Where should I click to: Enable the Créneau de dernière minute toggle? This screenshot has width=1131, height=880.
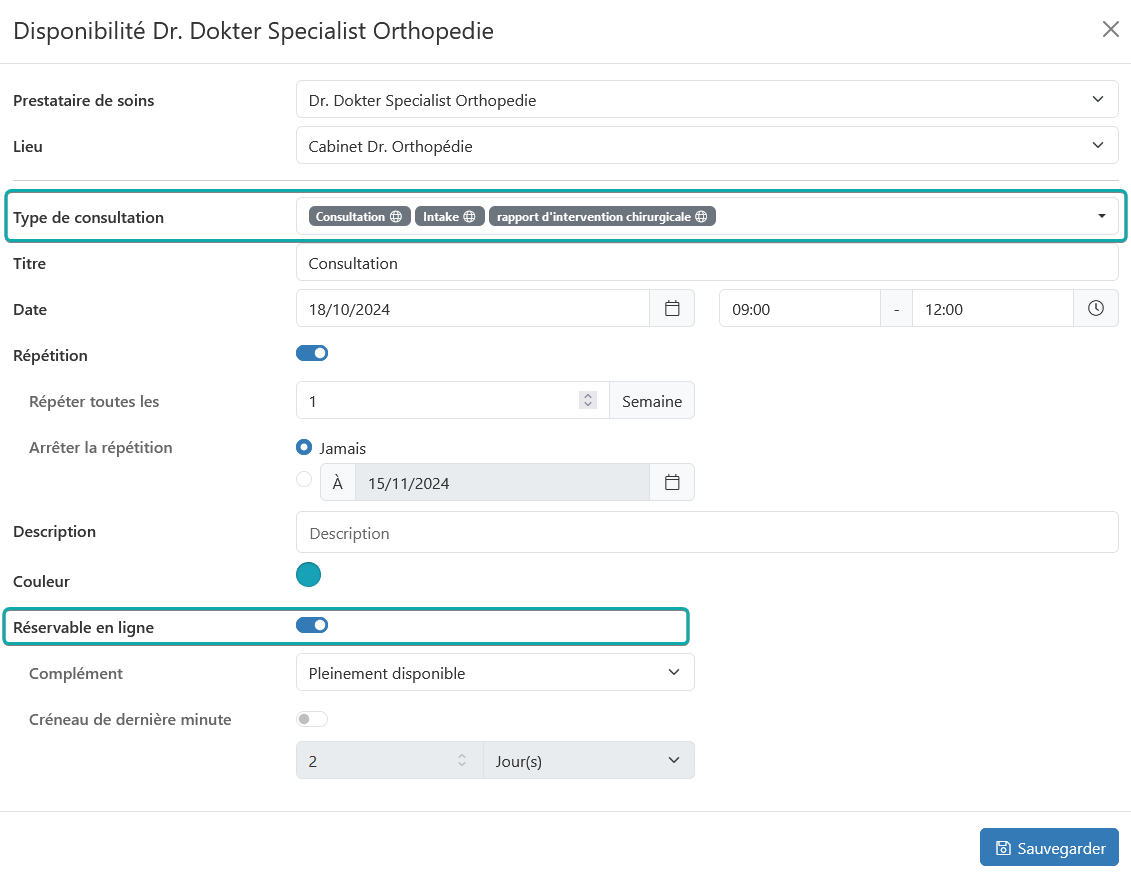[312, 719]
